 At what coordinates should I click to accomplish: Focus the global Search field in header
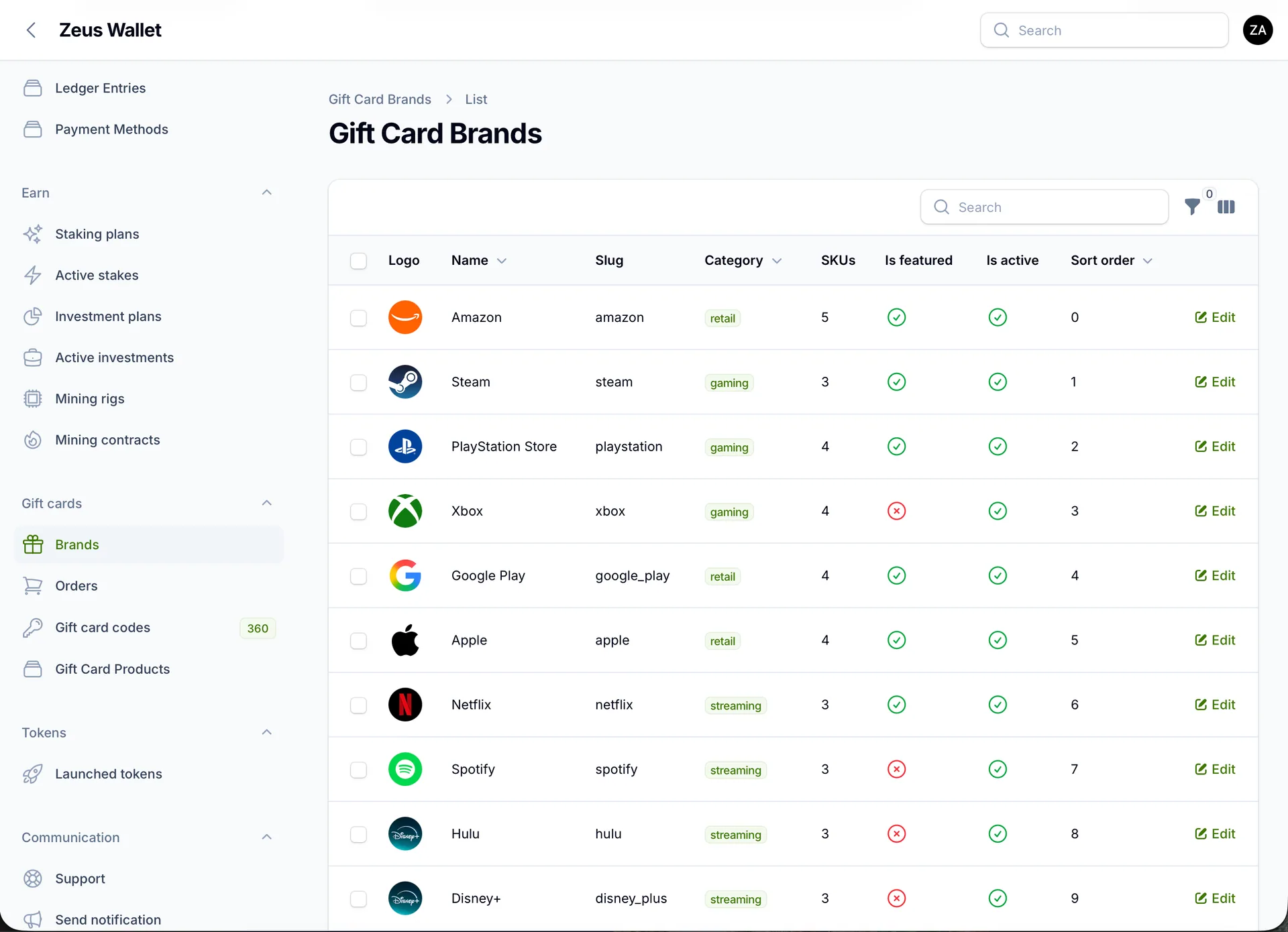pyautogui.click(x=1104, y=30)
